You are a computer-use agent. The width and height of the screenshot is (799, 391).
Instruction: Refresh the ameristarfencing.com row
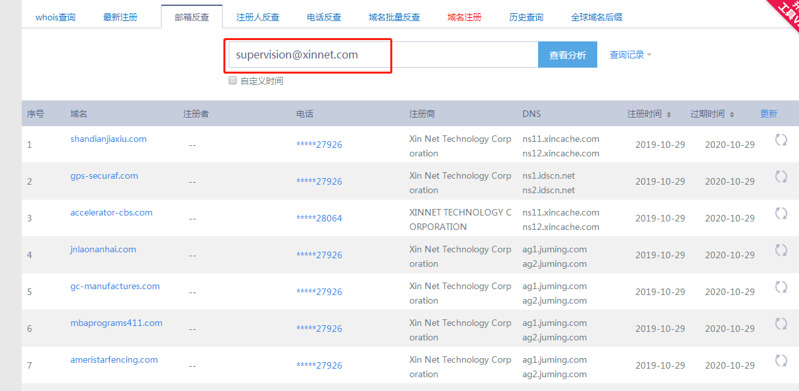pyautogui.click(x=781, y=360)
